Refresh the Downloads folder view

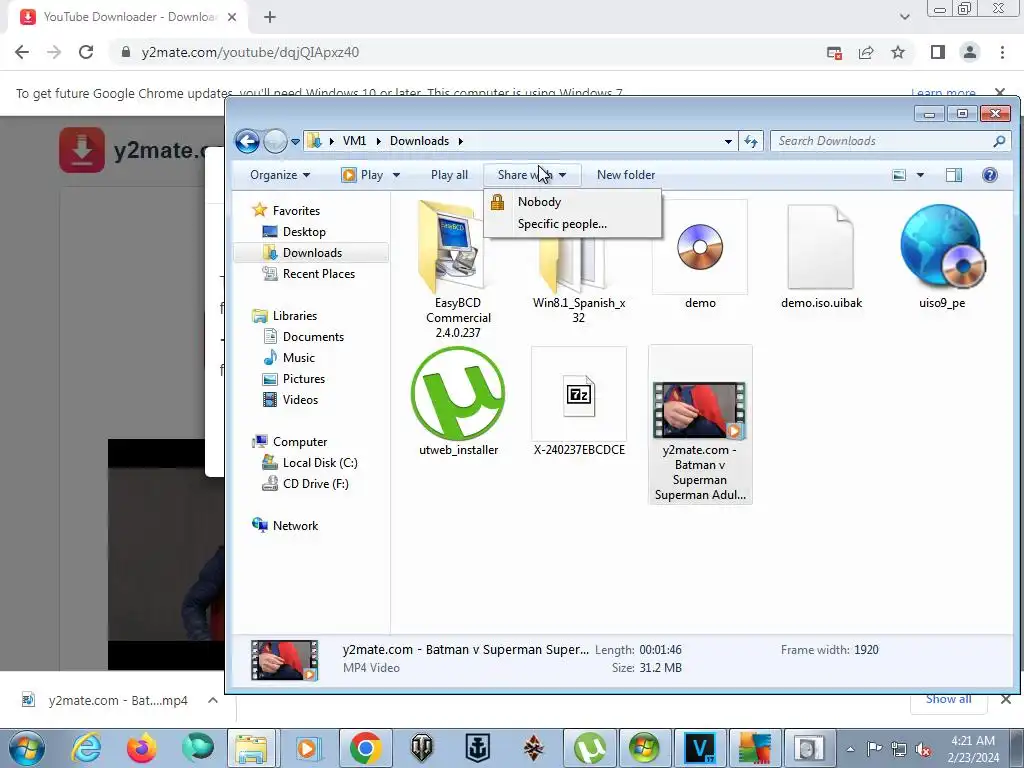point(750,141)
